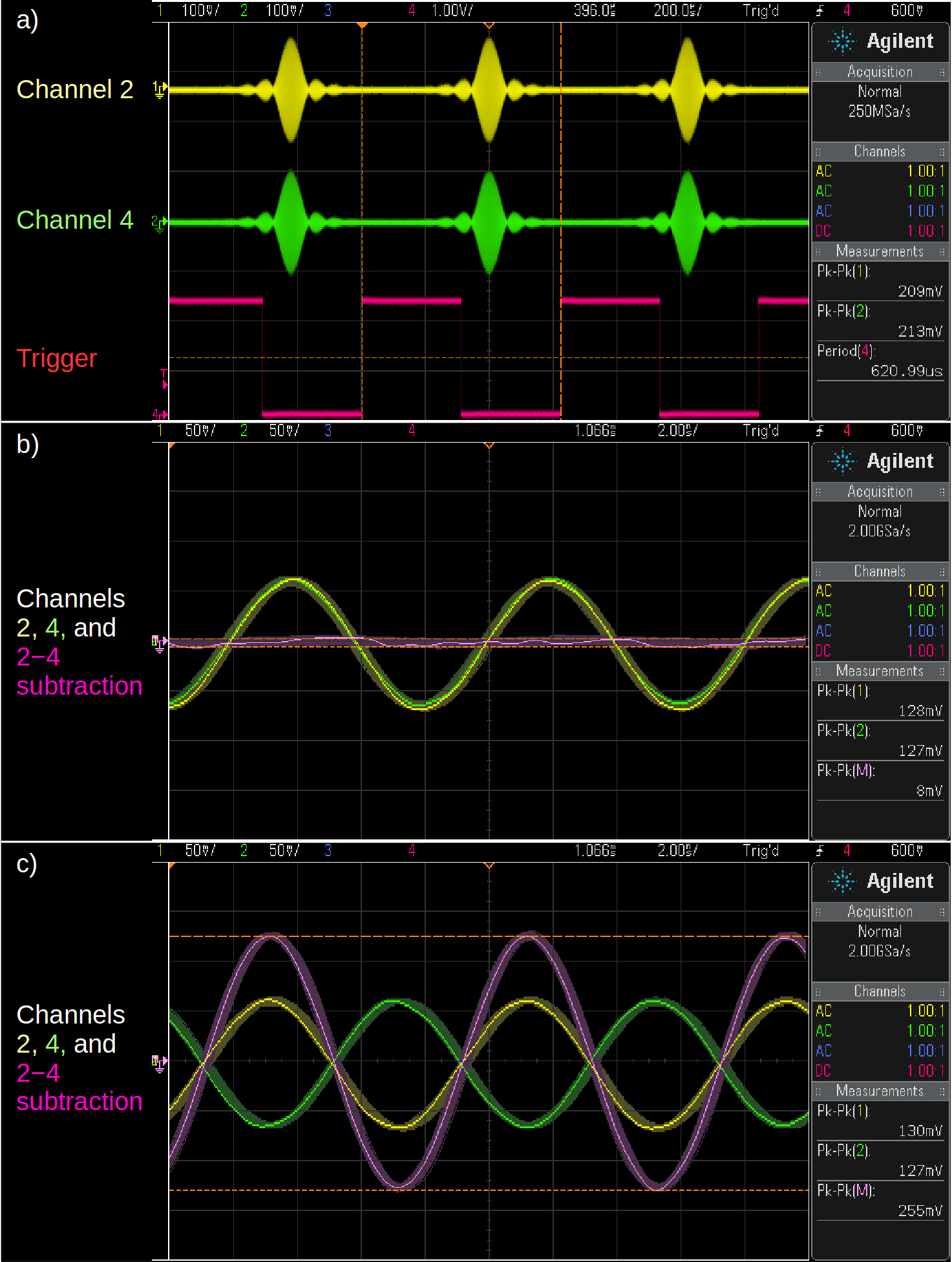Click the hollow orange center reference marker in panel c

point(489,866)
